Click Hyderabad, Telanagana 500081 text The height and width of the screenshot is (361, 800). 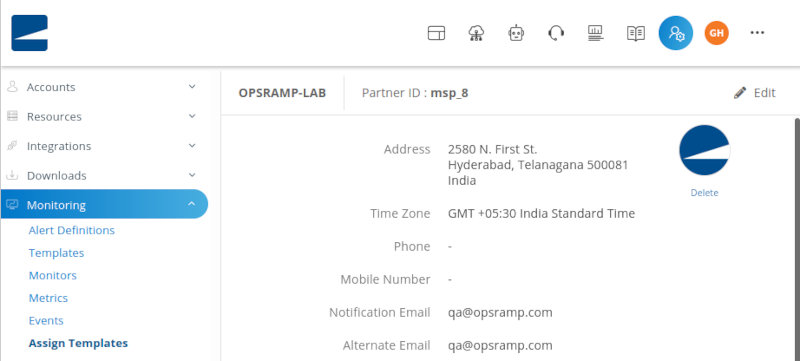click(538, 165)
